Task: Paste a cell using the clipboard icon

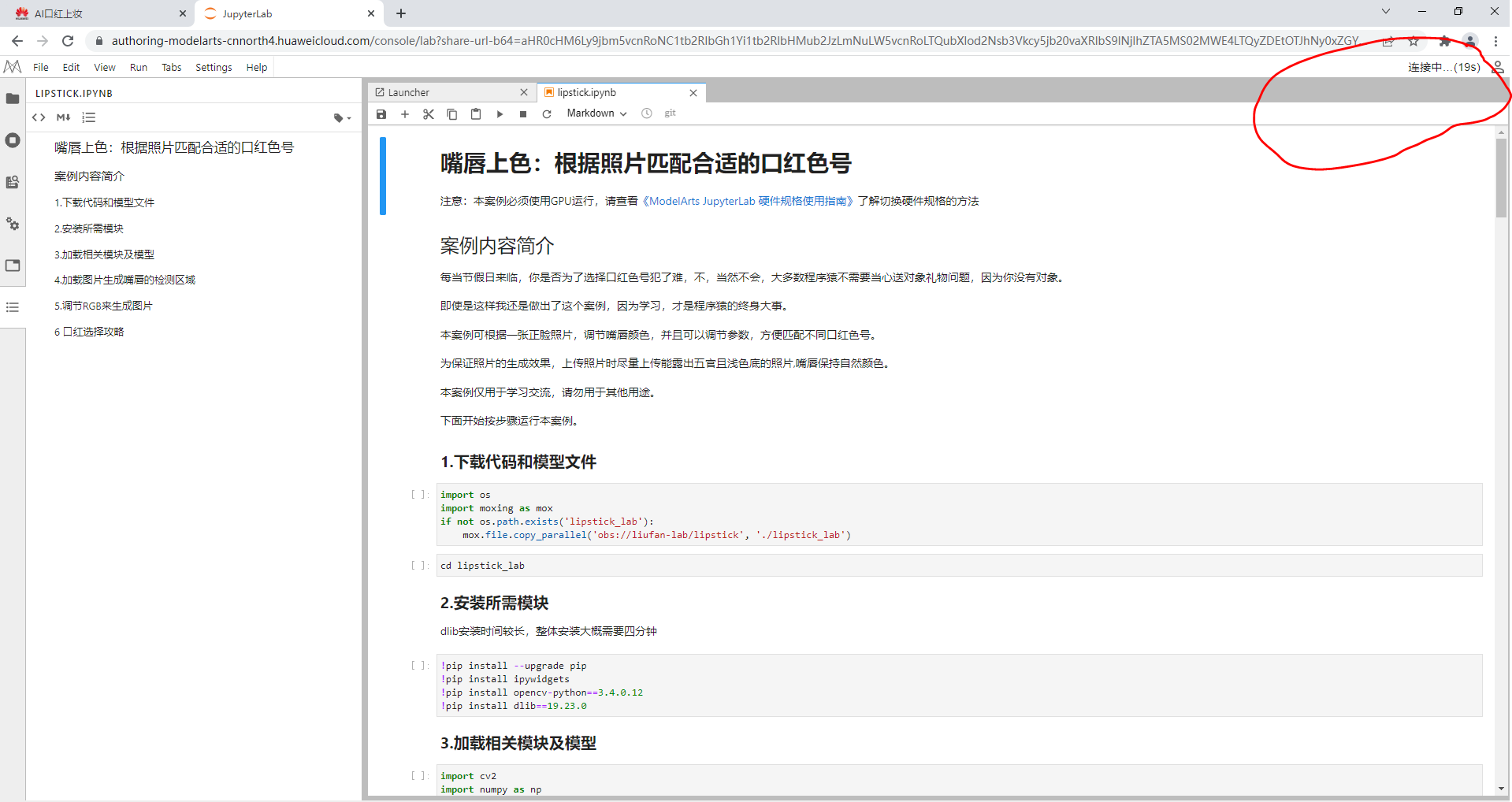Action: click(x=476, y=113)
